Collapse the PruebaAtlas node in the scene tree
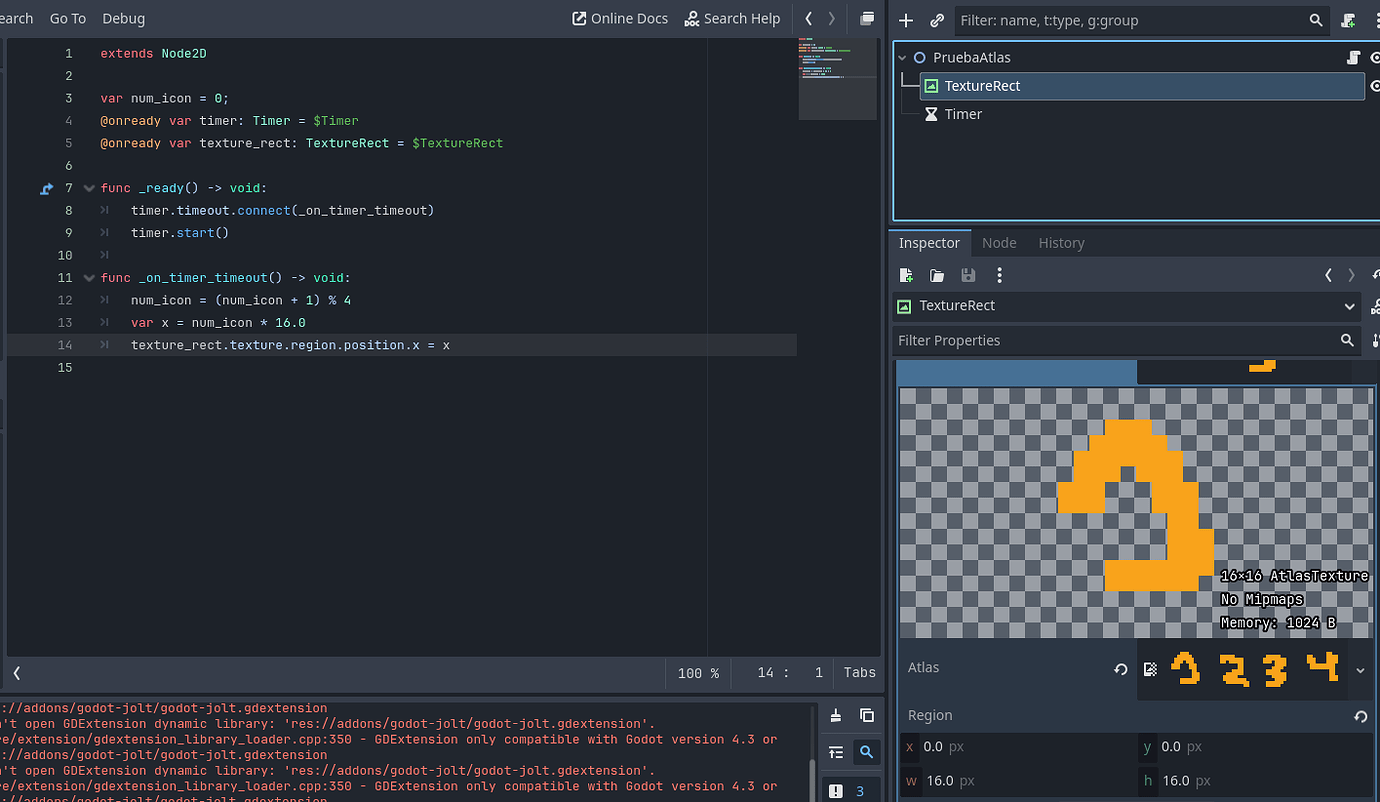 (x=902, y=57)
